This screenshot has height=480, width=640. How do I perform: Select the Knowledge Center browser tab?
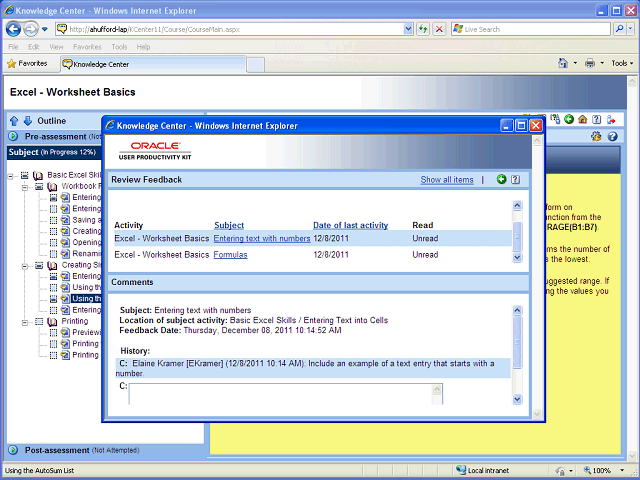pyautogui.click(x=153, y=64)
